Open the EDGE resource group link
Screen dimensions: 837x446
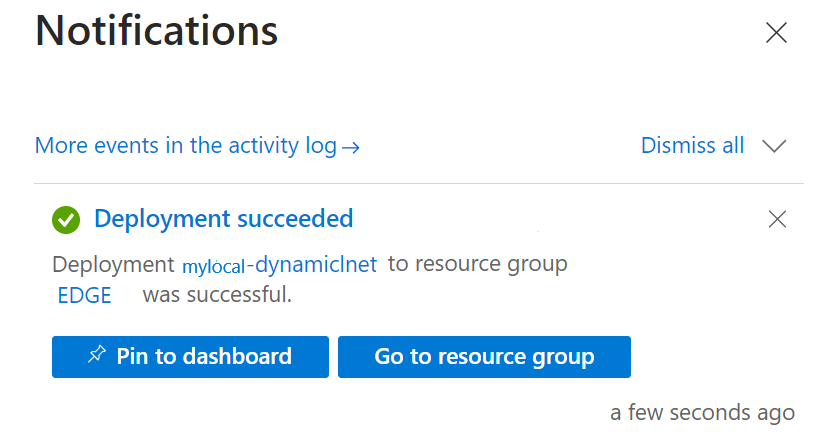coord(85,295)
